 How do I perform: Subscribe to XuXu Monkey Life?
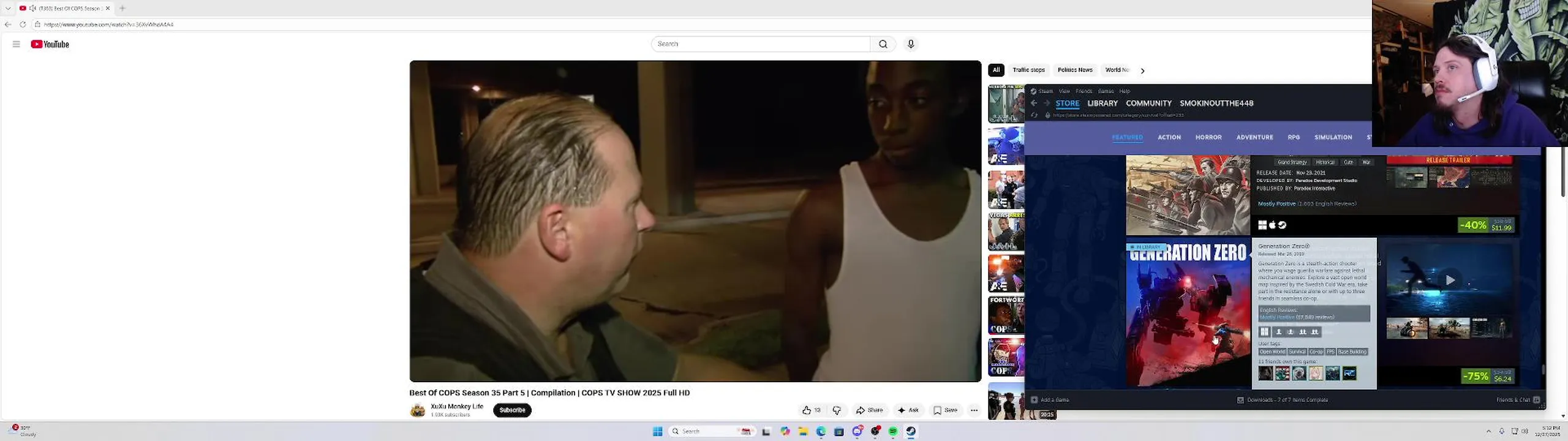512,410
